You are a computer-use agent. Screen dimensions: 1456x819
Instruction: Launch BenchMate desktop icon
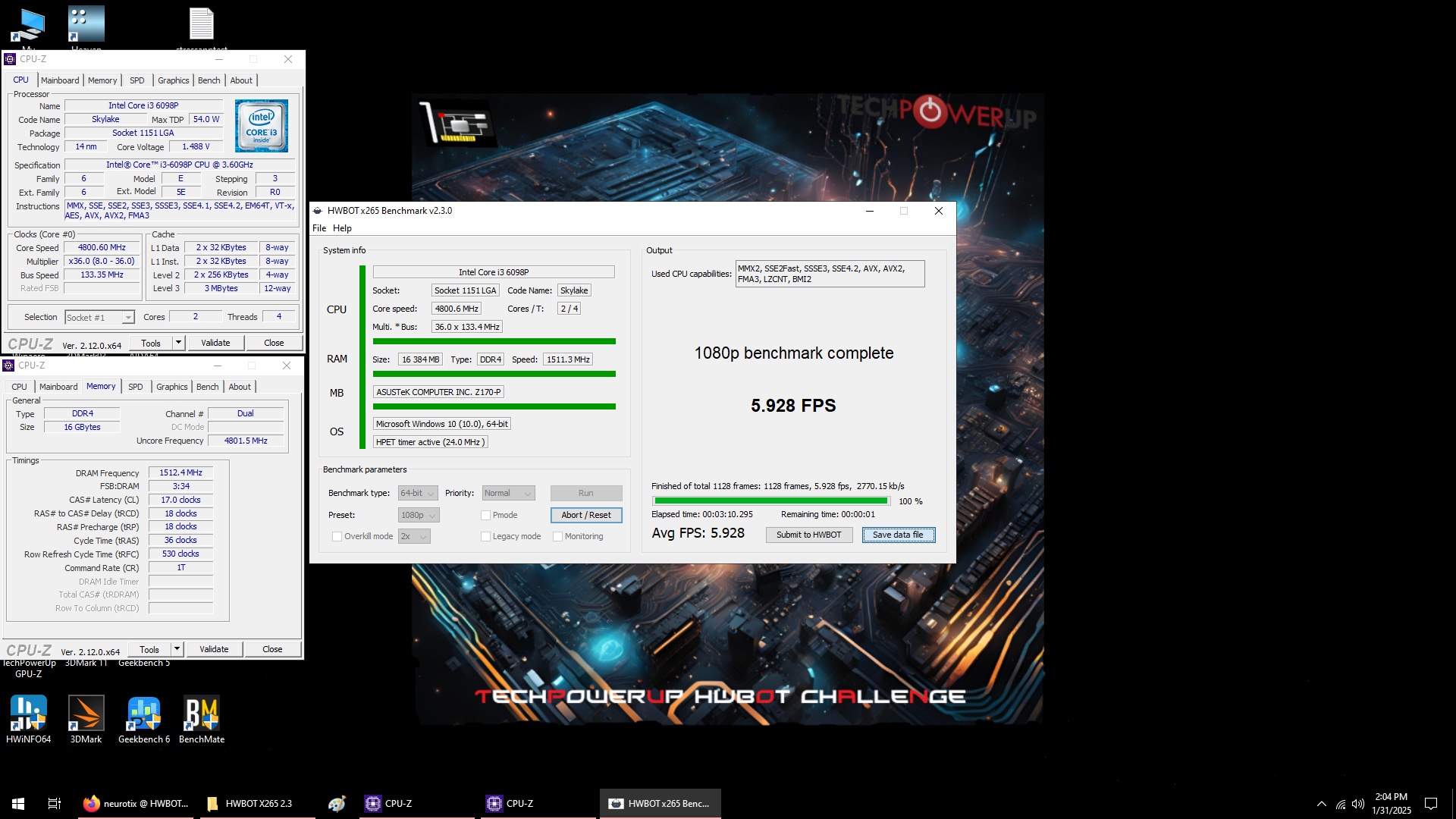click(x=202, y=719)
